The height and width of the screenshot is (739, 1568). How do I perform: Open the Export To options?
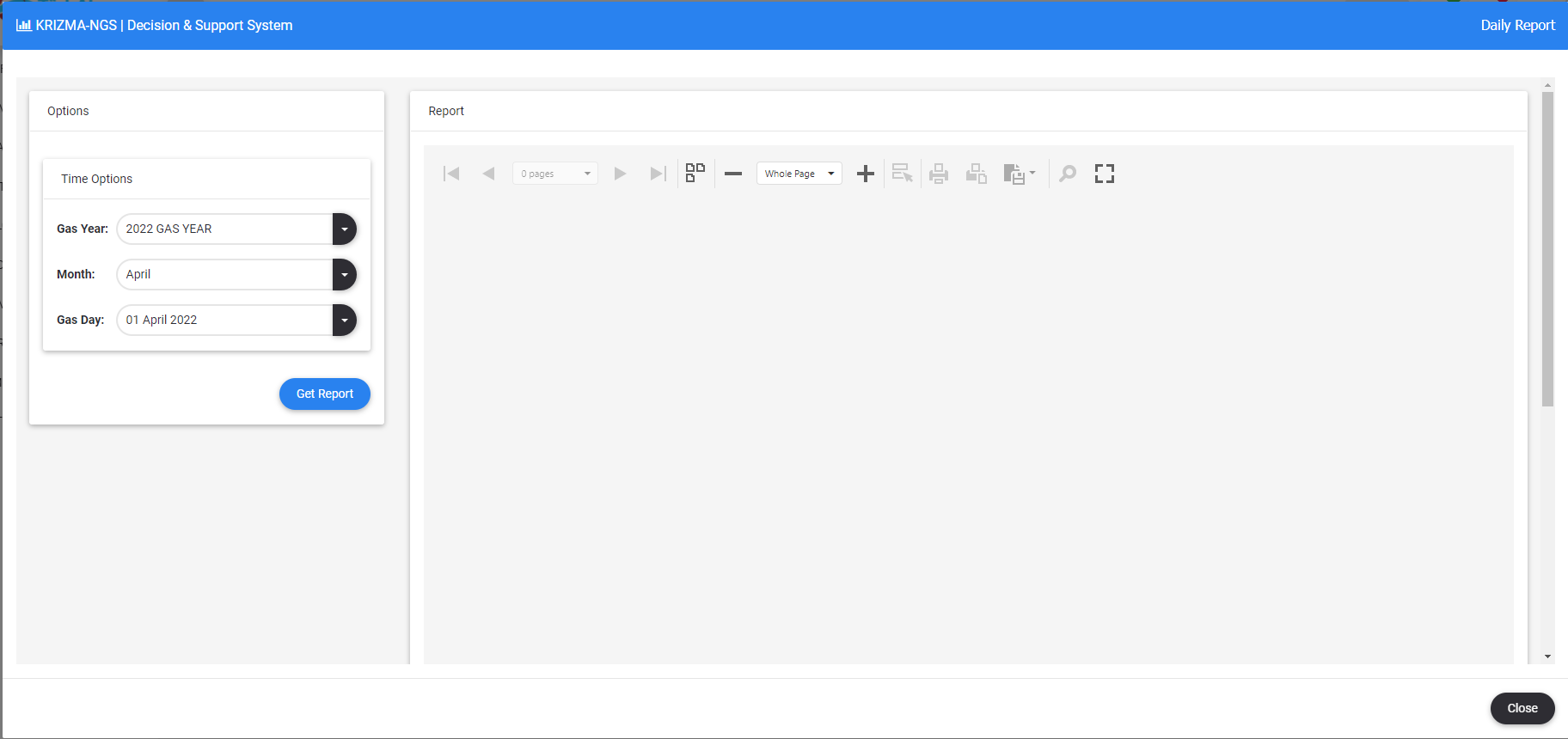pos(1020,174)
